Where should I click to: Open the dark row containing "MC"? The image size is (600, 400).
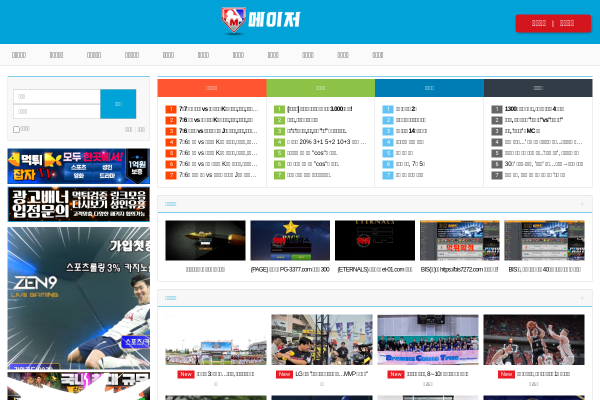522,131
